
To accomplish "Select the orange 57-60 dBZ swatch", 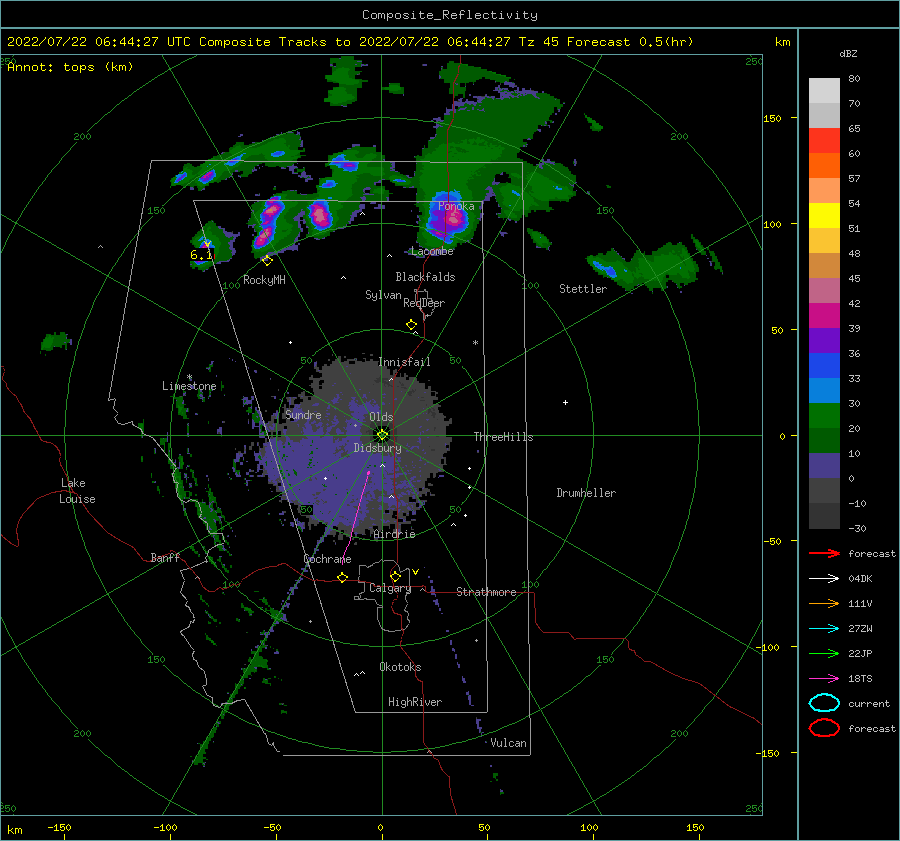I will pyautogui.click(x=824, y=165).
